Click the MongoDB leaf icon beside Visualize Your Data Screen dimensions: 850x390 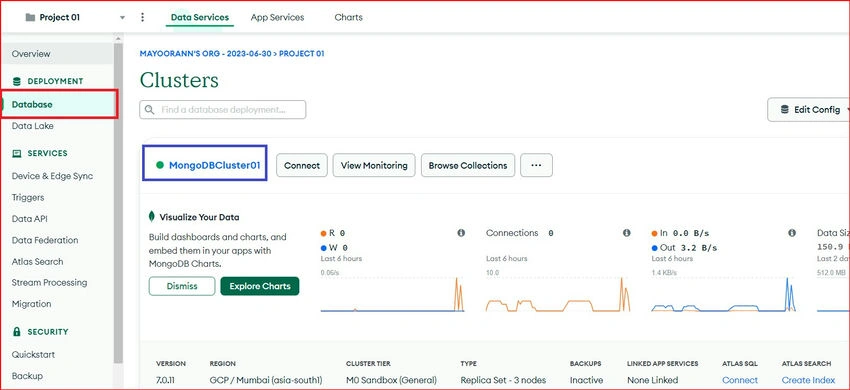point(152,216)
